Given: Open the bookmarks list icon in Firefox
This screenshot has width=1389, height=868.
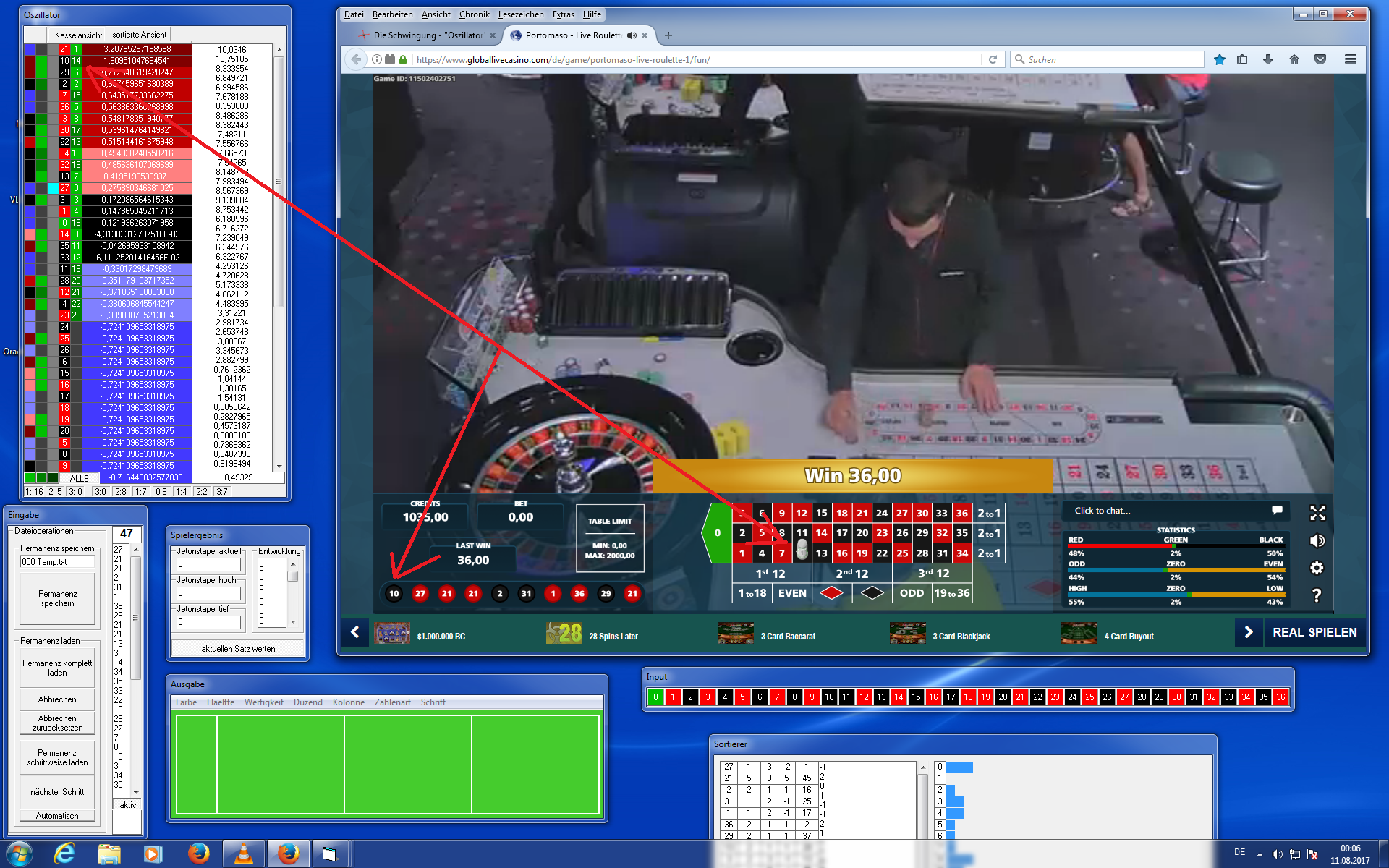Looking at the screenshot, I should click(1242, 59).
